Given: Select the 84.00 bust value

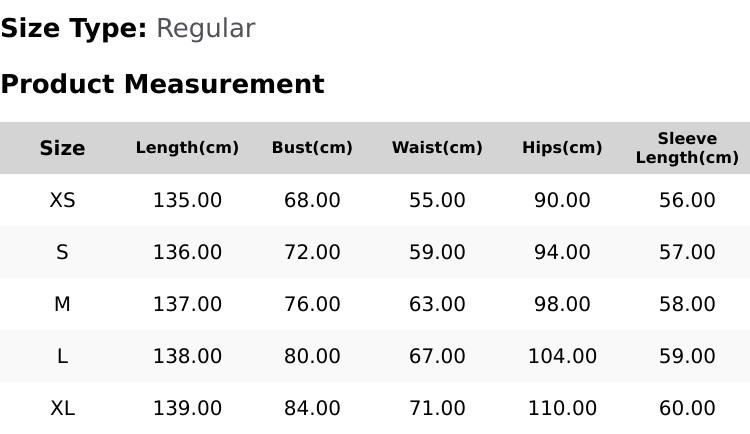Looking at the screenshot, I should click(x=312, y=409).
